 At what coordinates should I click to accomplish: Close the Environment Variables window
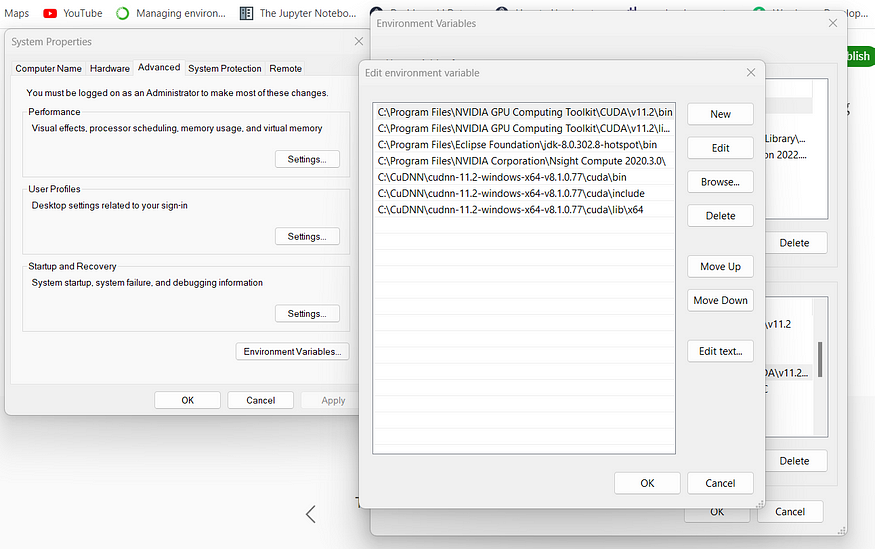(833, 23)
